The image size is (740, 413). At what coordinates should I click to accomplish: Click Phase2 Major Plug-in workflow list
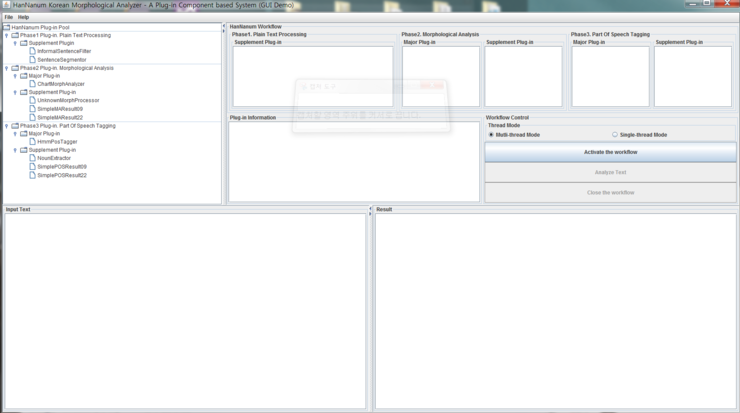point(441,76)
